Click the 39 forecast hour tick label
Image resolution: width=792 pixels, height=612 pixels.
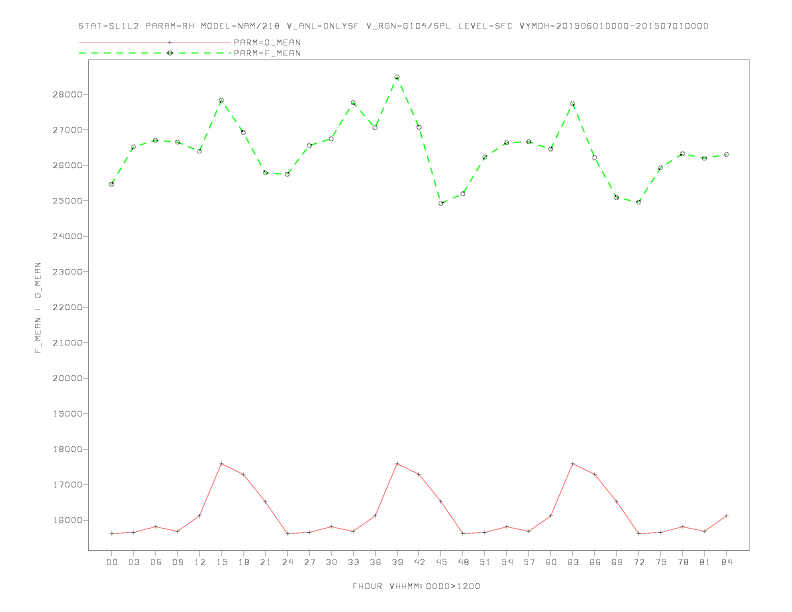(x=397, y=562)
